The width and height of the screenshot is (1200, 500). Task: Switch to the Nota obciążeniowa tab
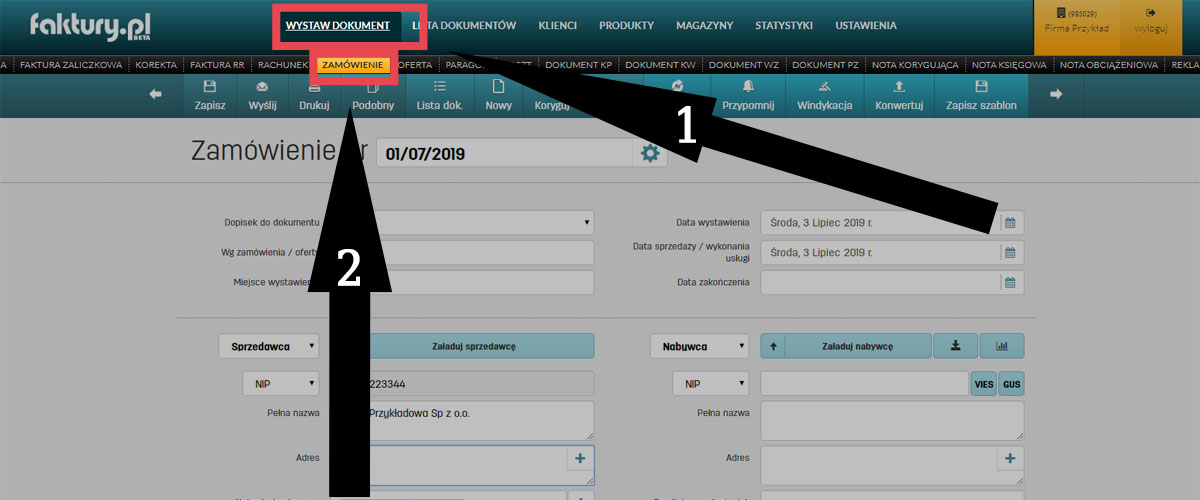click(x=1107, y=65)
